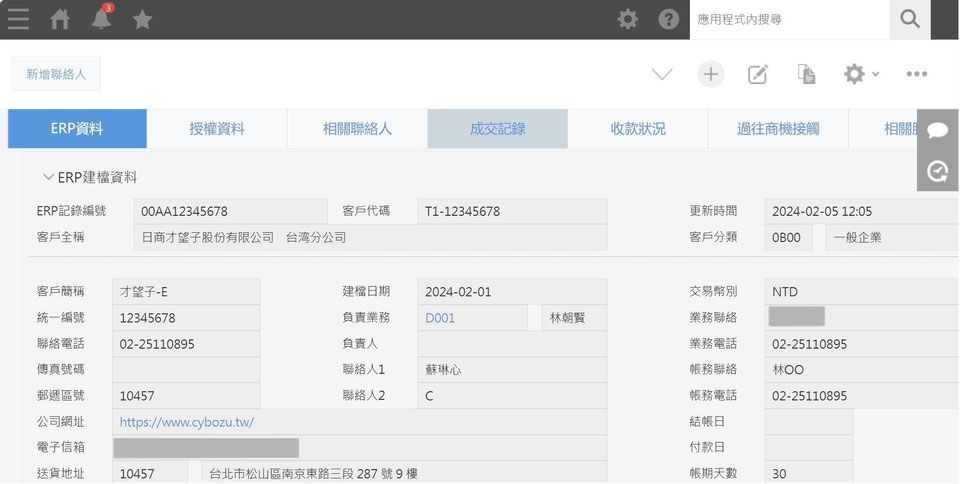The image size is (960, 484).
Task: Focus the 應用程式內搜尋 search field
Action: [x=790, y=20]
